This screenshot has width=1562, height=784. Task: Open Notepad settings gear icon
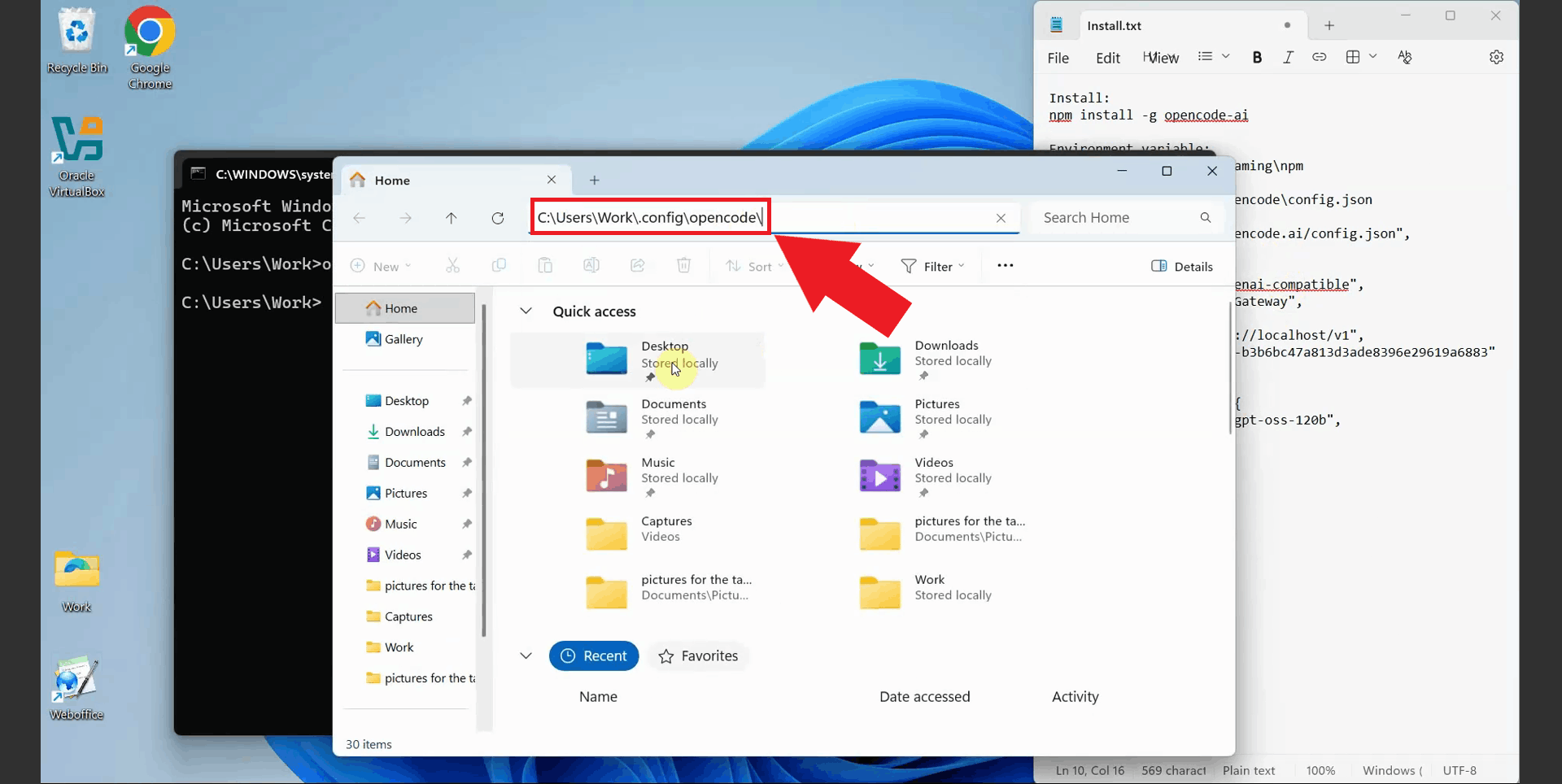1496,57
